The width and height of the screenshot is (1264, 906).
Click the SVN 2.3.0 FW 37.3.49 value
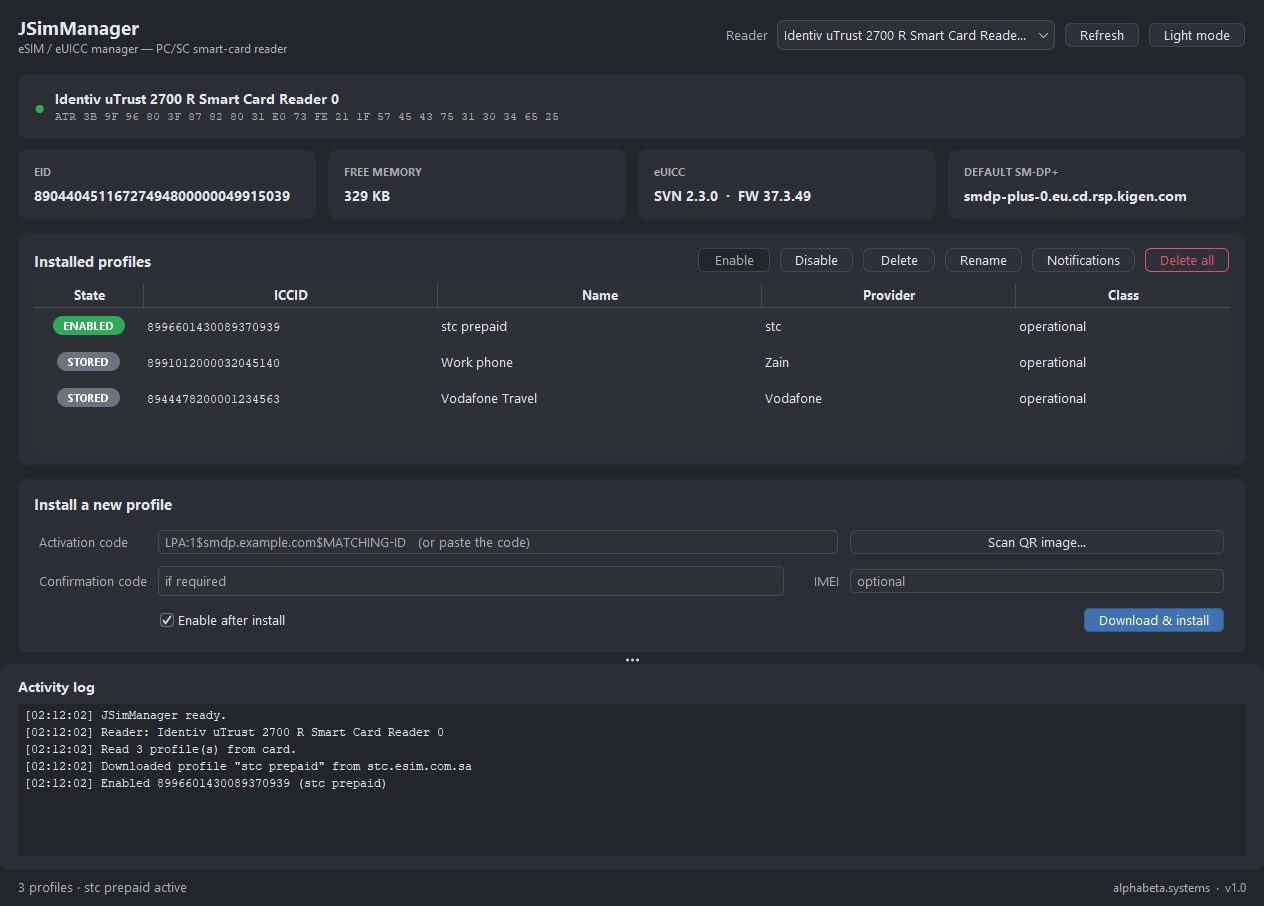pos(732,196)
